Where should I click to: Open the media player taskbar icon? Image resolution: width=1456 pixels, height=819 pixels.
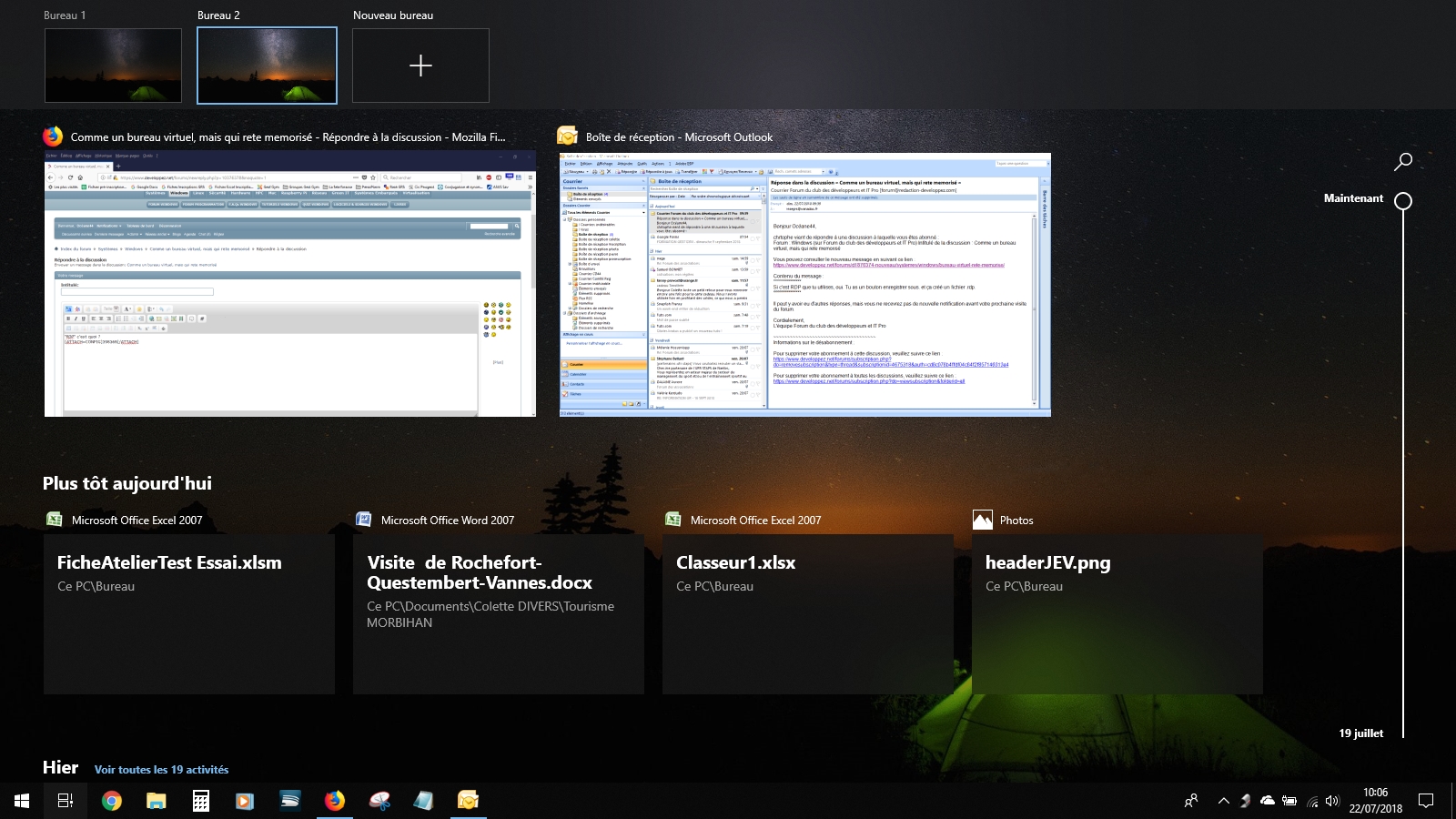point(245,801)
